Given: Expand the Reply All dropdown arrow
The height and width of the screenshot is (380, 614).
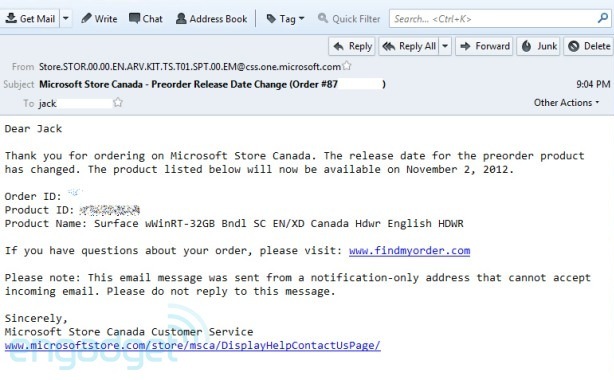Looking at the screenshot, I should pyautogui.click(x=445, y=46).
